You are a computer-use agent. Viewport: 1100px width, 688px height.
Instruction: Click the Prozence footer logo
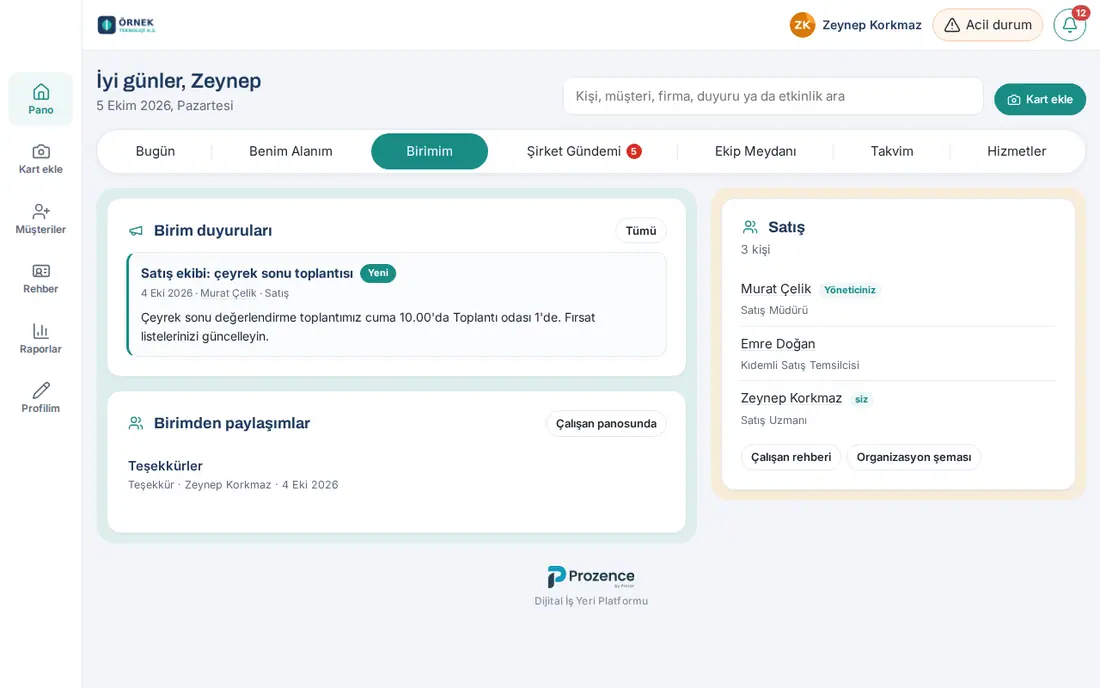(x=591, y=576)
